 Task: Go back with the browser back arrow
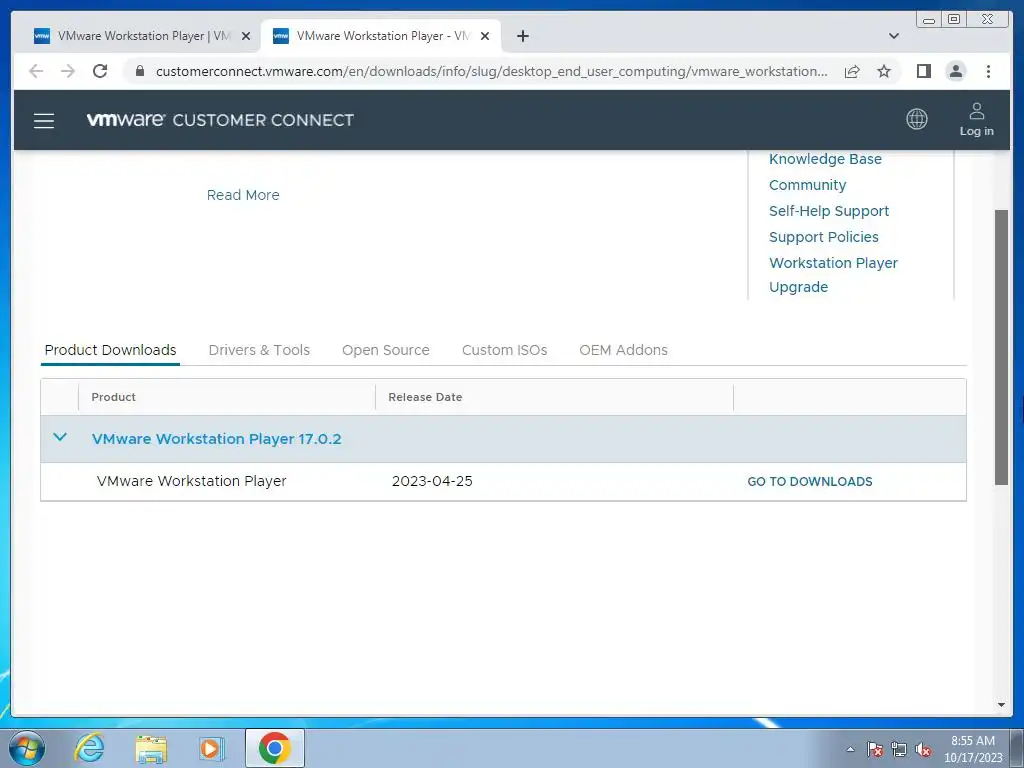36,71
